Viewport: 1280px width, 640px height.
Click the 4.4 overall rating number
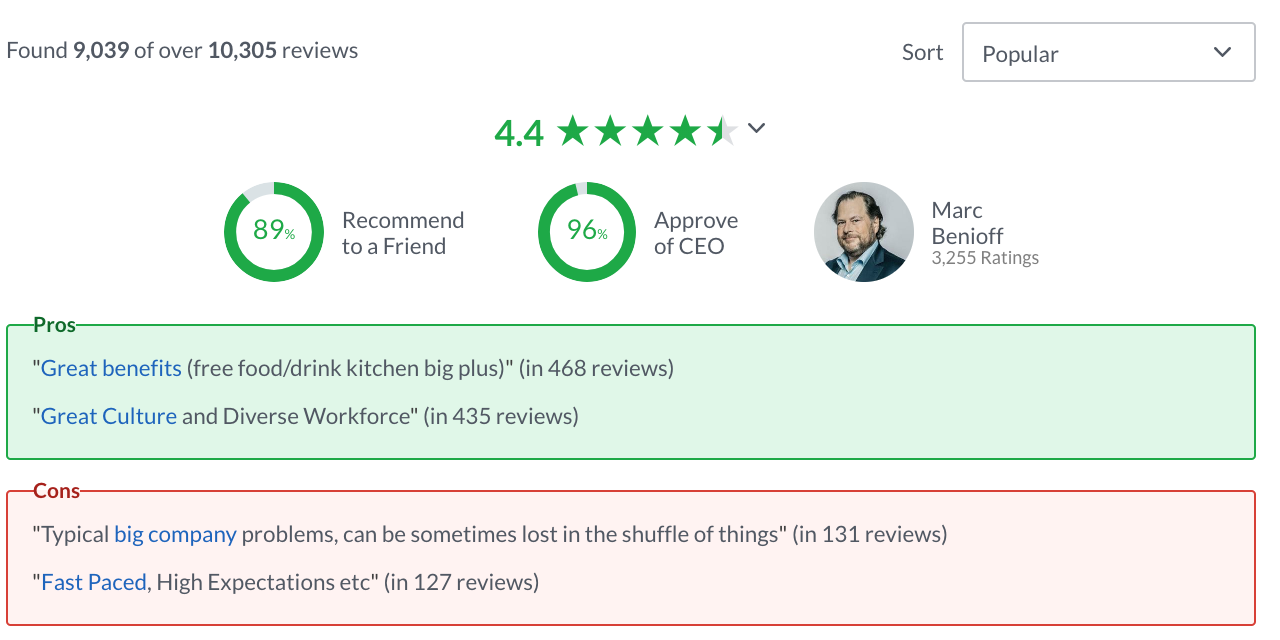(x=519, y=132)
